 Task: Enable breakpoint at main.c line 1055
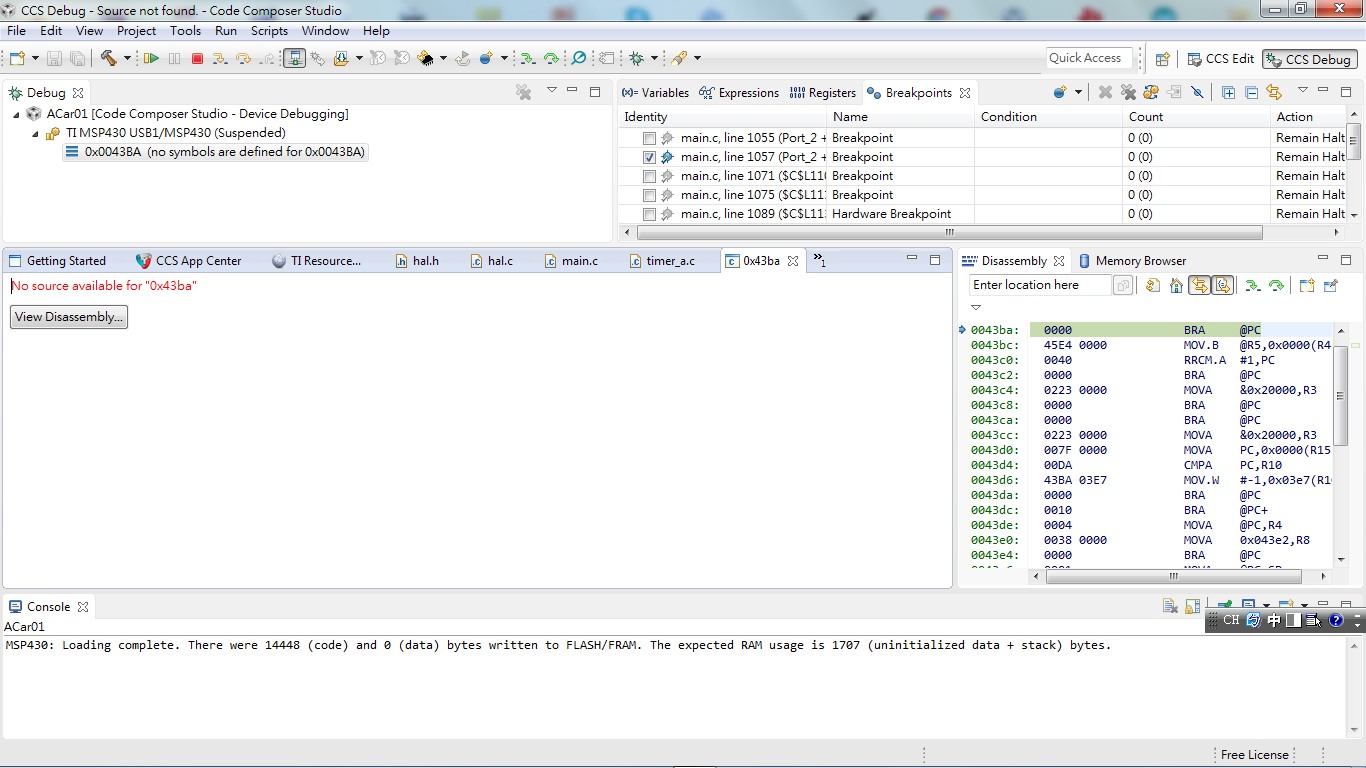click(650, 138)
